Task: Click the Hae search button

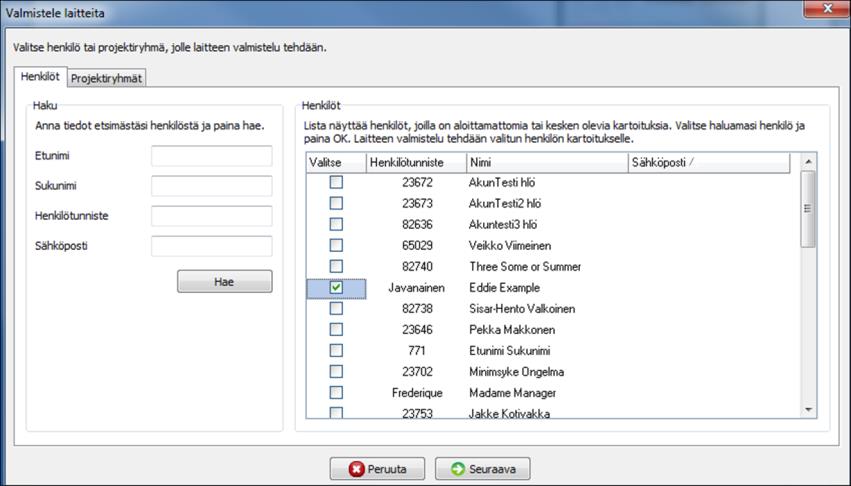Action: click(225, 281)
